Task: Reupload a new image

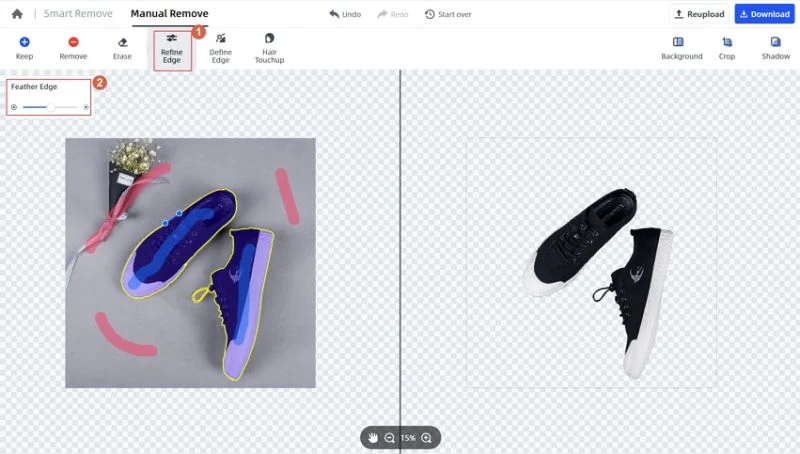Action: pos(699,14)
